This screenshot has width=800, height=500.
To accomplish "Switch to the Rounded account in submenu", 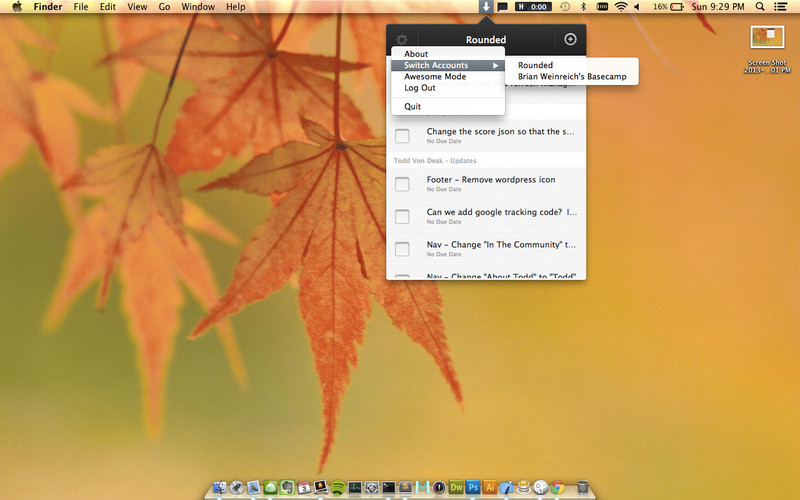I will [x=571, y=65].
